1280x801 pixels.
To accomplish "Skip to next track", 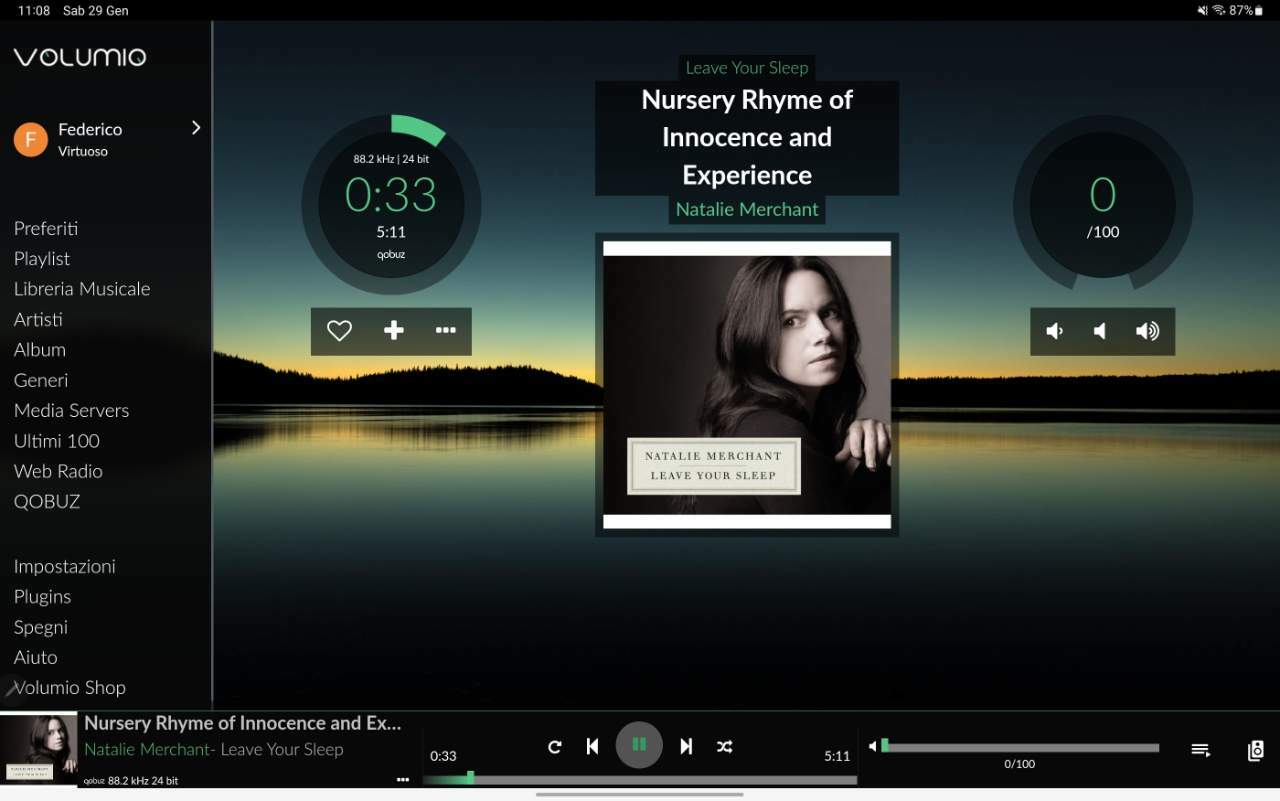I will coord(686,746).
